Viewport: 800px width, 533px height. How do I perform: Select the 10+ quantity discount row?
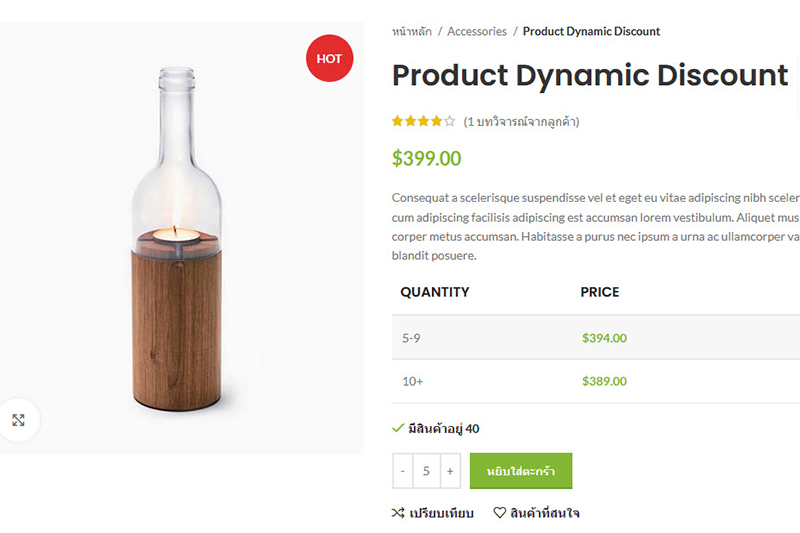coord(413,381)
